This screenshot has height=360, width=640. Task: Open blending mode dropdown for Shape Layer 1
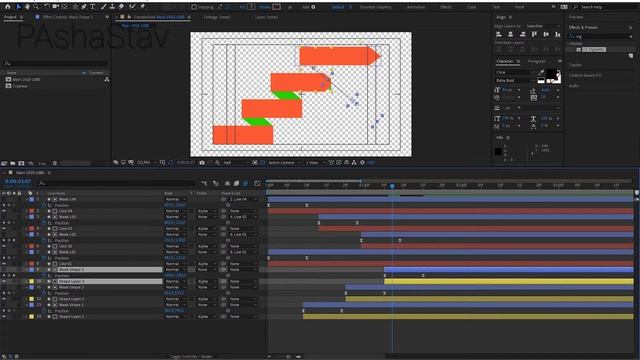click(x=175, y=316)
